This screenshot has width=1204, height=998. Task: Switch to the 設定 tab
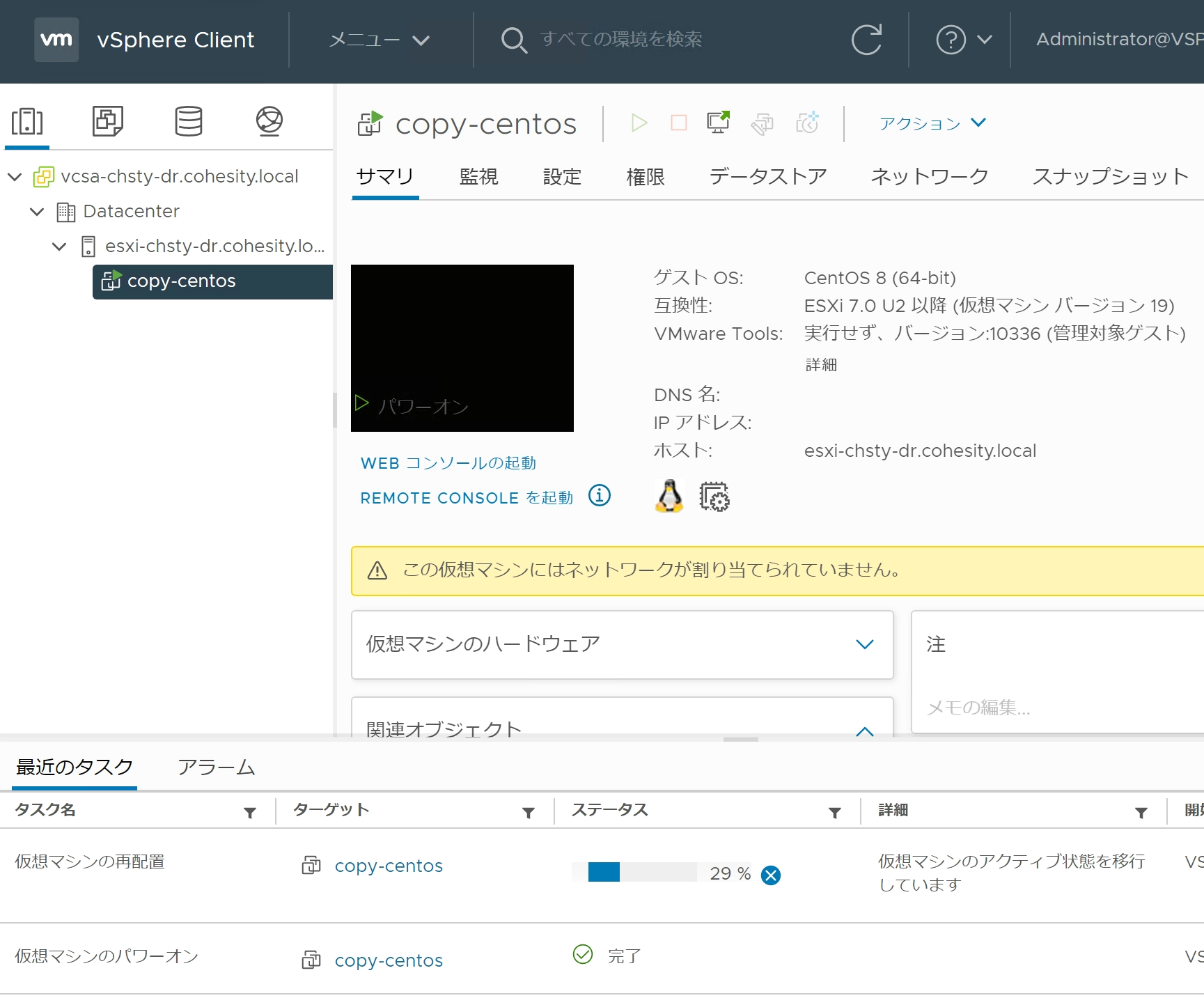[563, 176]
